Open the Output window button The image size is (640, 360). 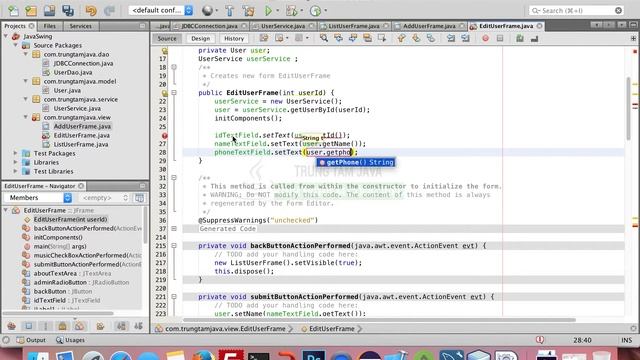[x=31, y=340]
